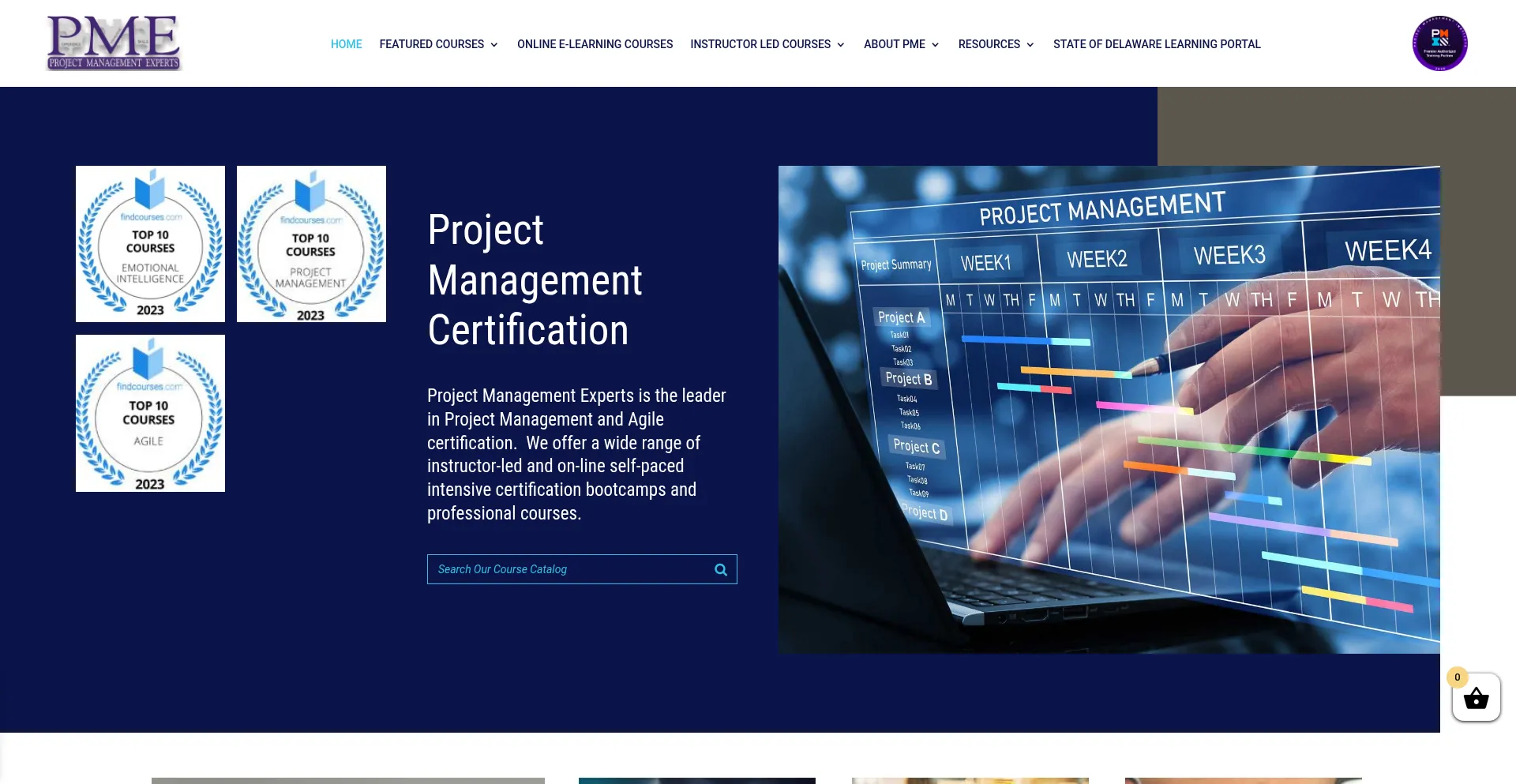Viewport: 1516px width, 784px height.
Task: Click the Project Management Top 10 badge
Action: [311, 244]
